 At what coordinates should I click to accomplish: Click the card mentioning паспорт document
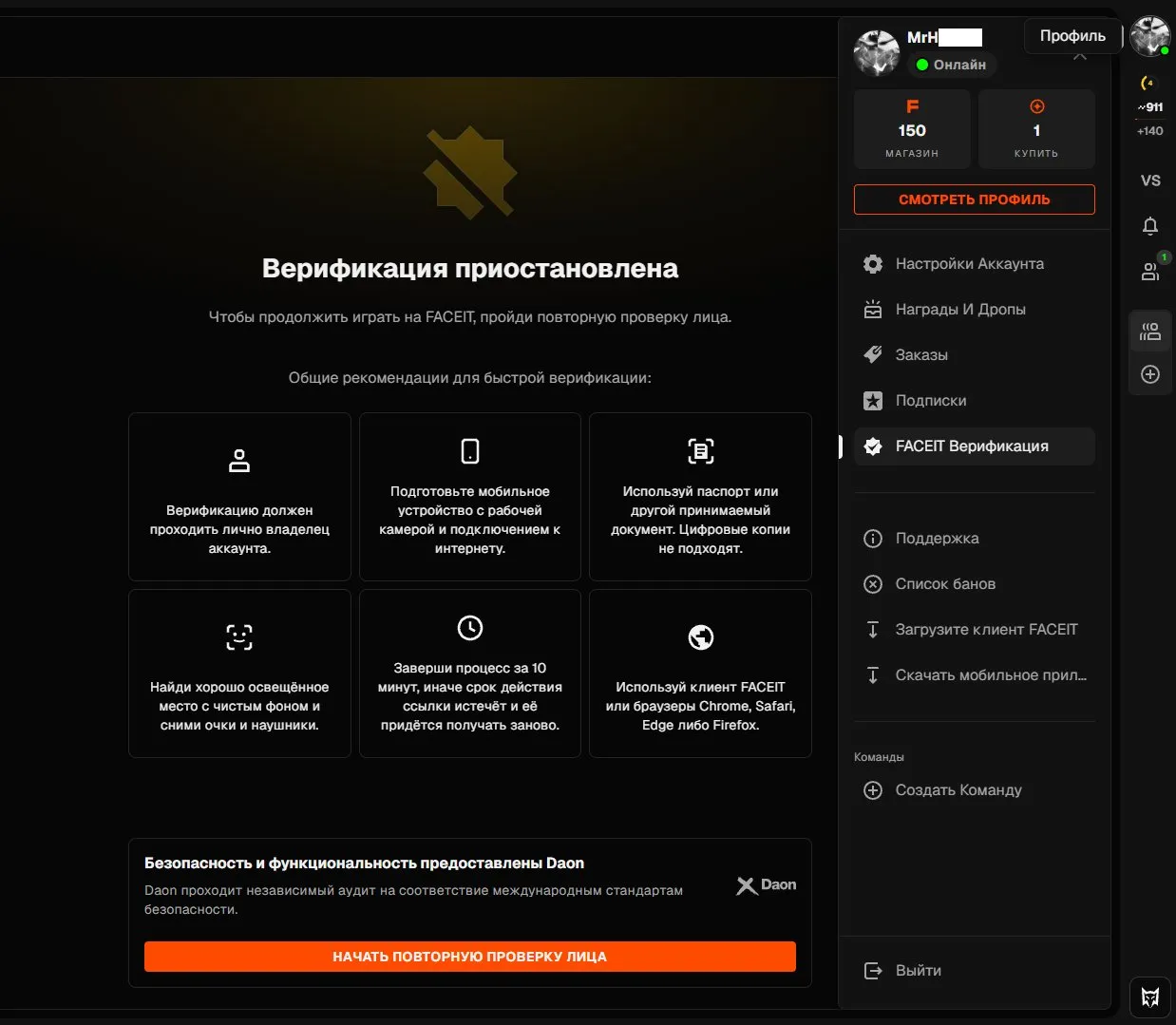click(x=701, y=497)
